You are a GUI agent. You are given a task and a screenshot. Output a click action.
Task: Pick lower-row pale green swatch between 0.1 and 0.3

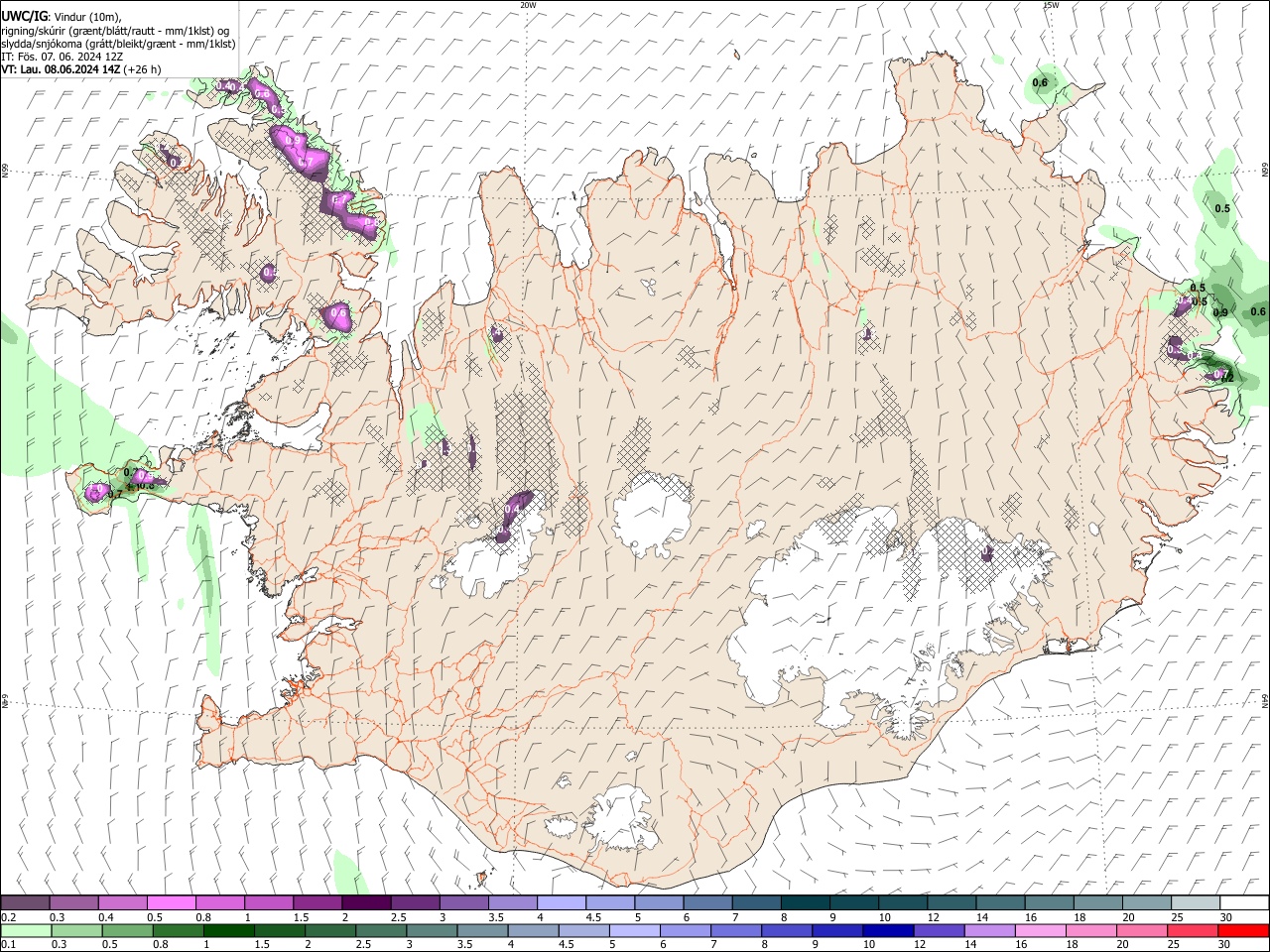(26, 930)
